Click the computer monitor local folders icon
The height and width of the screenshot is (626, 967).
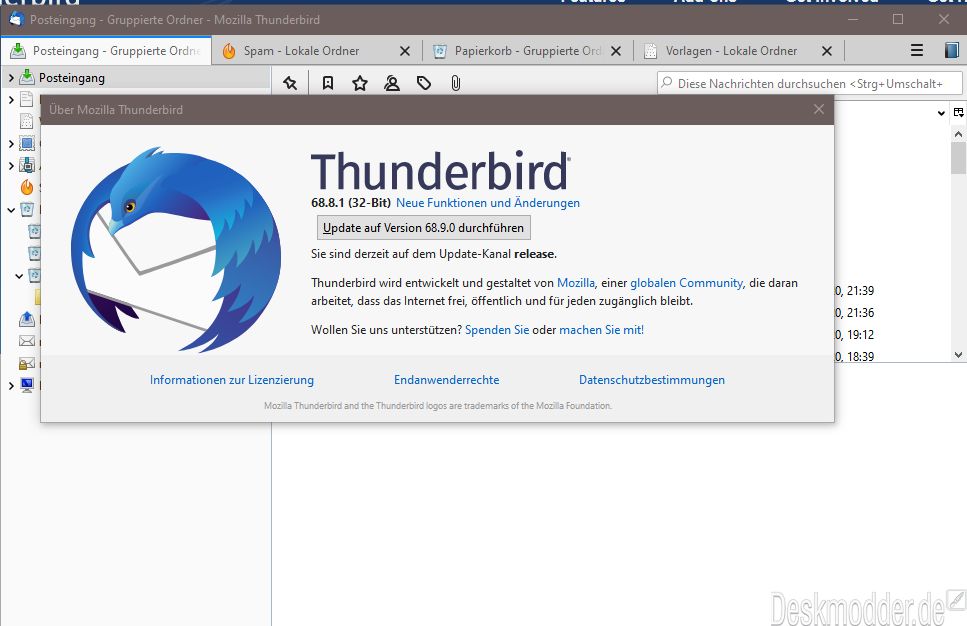point(27,385)
